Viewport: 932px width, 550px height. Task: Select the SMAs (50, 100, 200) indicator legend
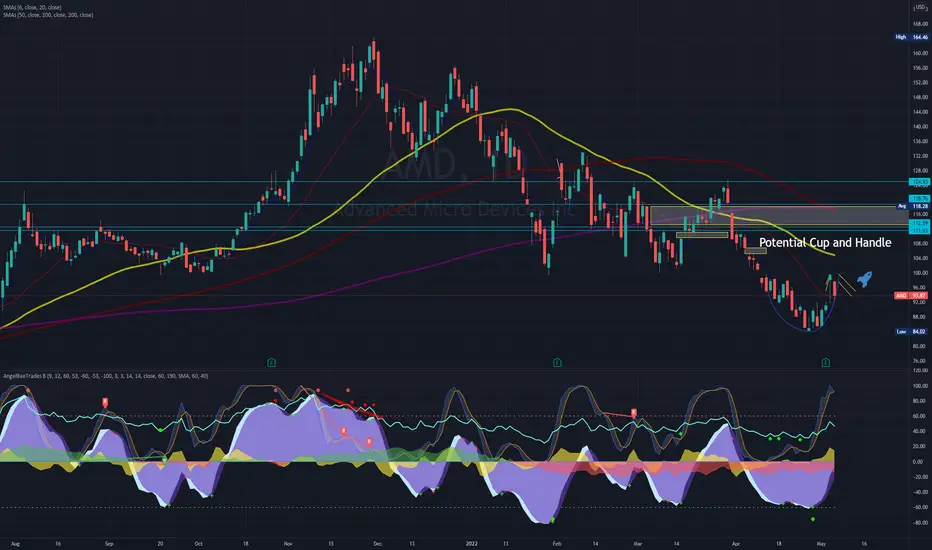48,15
